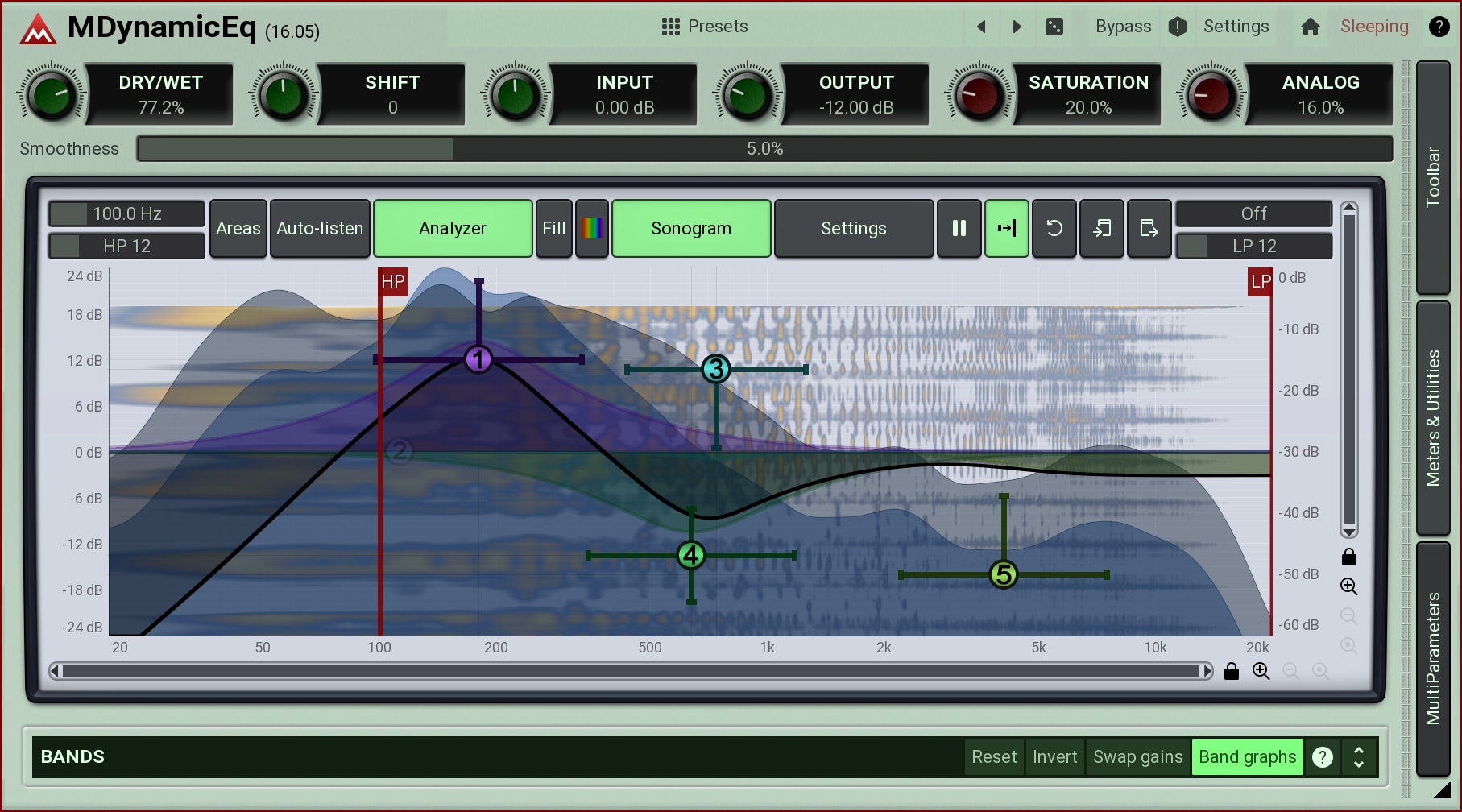Screen dimensions: 1462x812
Task: Click the SHIFT knob
Action: coord(284,95)
